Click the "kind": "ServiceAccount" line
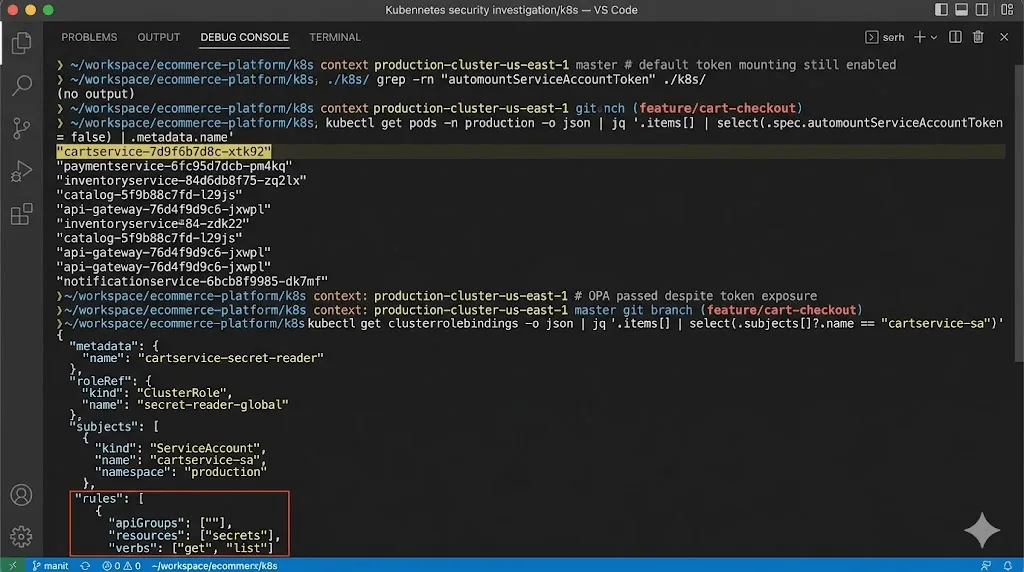1024x572 pixels. pyautogui.click(x=181, y=448)
